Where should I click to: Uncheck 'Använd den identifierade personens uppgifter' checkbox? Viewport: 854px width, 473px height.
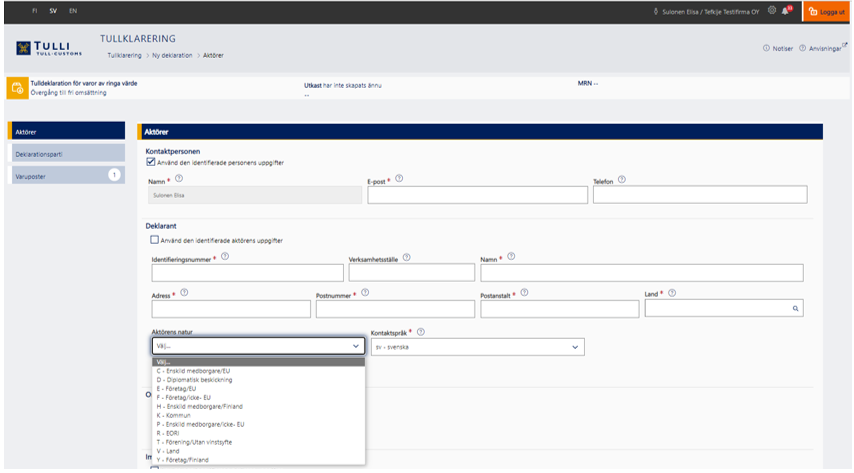pos(151,162)
